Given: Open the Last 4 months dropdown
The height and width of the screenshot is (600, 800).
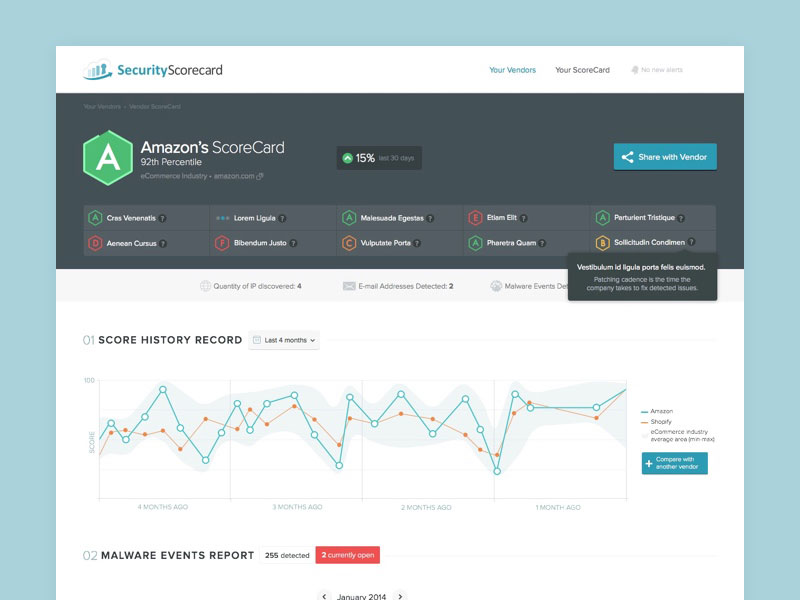Looking at the screenshot, I should (284, 340).
